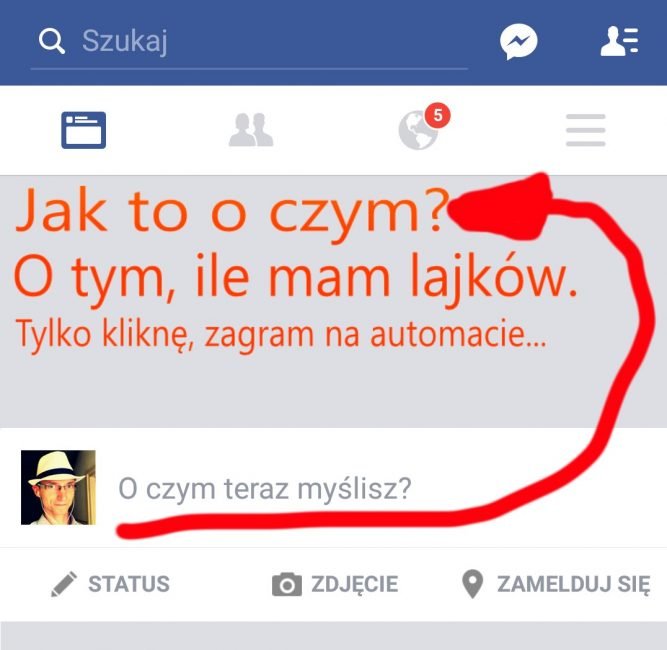The width and height of the screenshot is (667, 650).
Task: Tap the location pin icon
Action: (x=472, y=584)
